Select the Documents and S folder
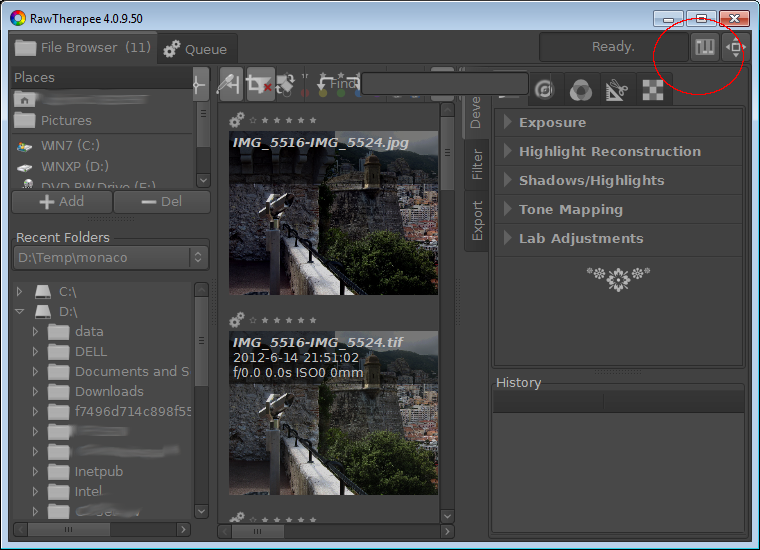Screen dimensions: 760x550 click(x=119, y=372)
